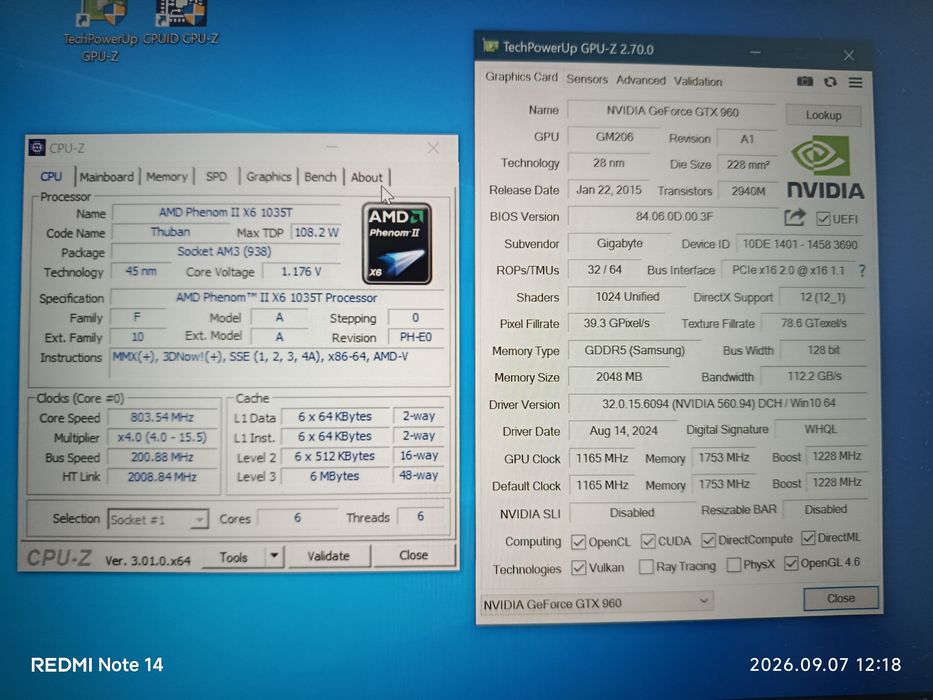Click the GPU name field NVIDIA GeForce GTX 960

click(672, 111)
